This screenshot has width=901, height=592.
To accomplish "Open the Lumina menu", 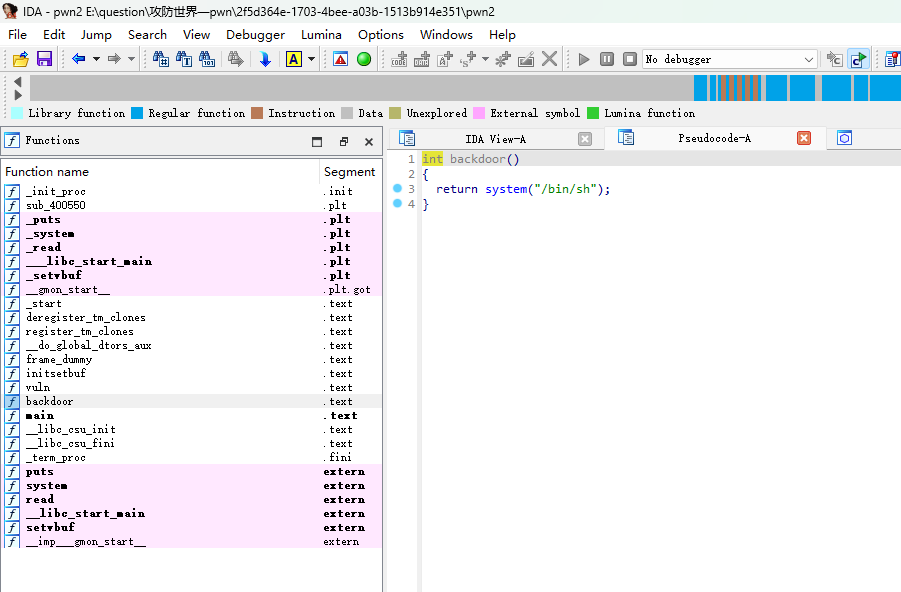I will point(321,34).
